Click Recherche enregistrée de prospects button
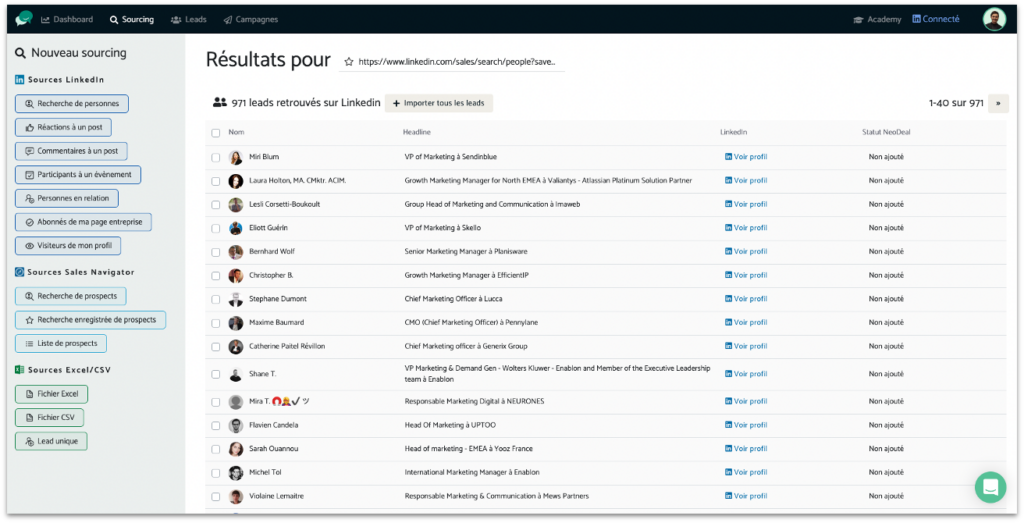The image size is (1024, 523). point(90,320)
